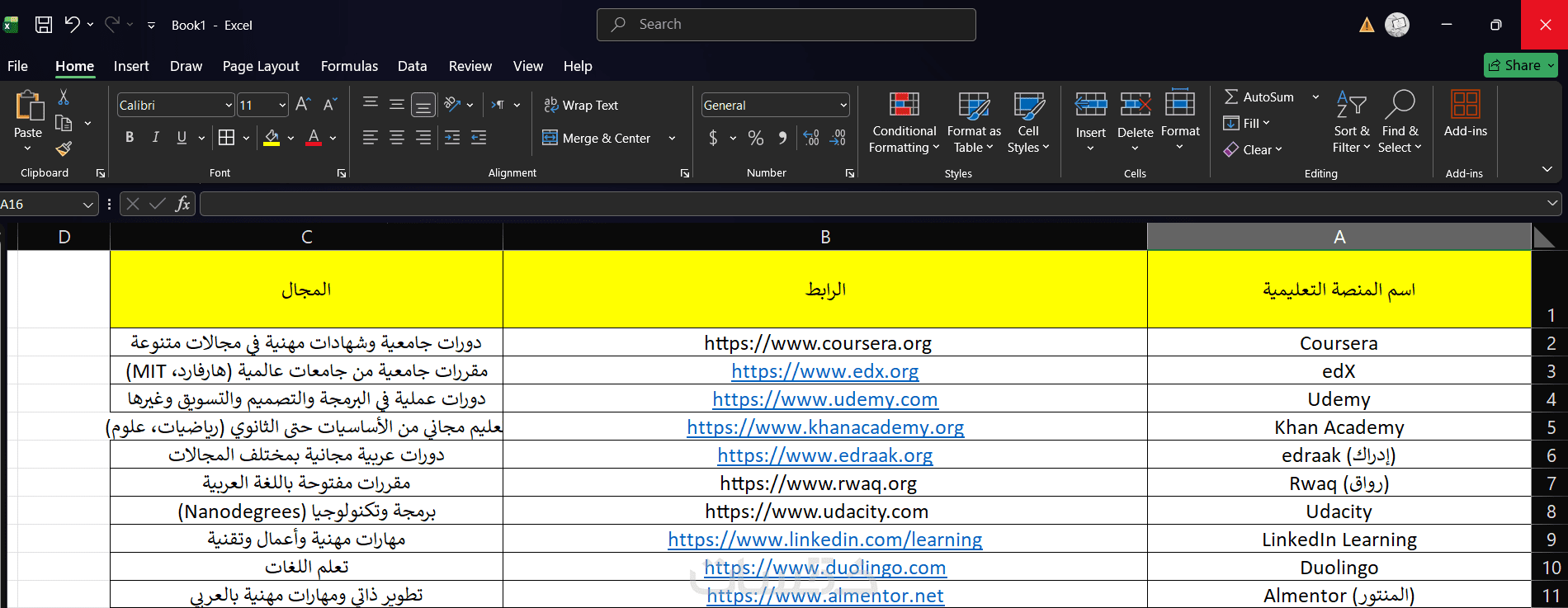Open the Name Box dropdown arrow

pos(88,204)
